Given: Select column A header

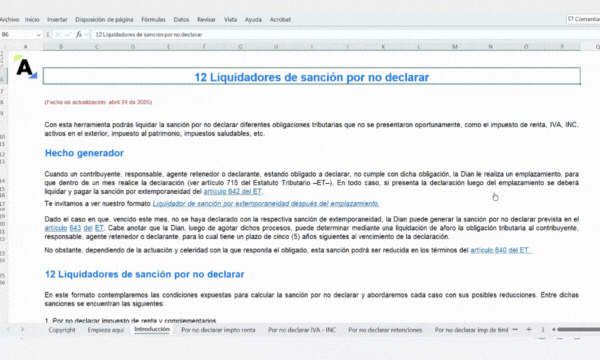Looking at the screenshot, I should click(x=26, y=47).
